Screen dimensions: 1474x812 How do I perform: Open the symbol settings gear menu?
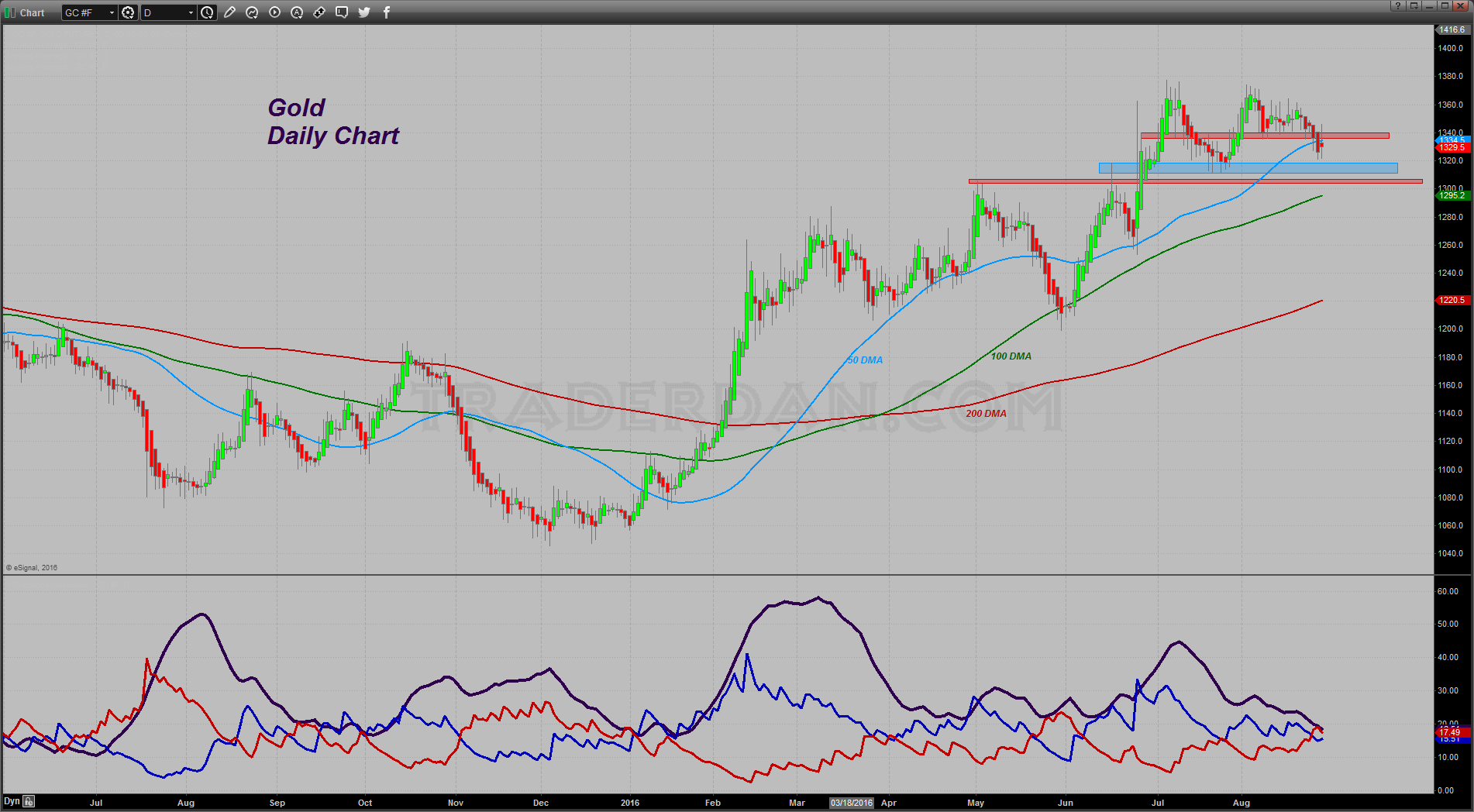pos(129,12)
